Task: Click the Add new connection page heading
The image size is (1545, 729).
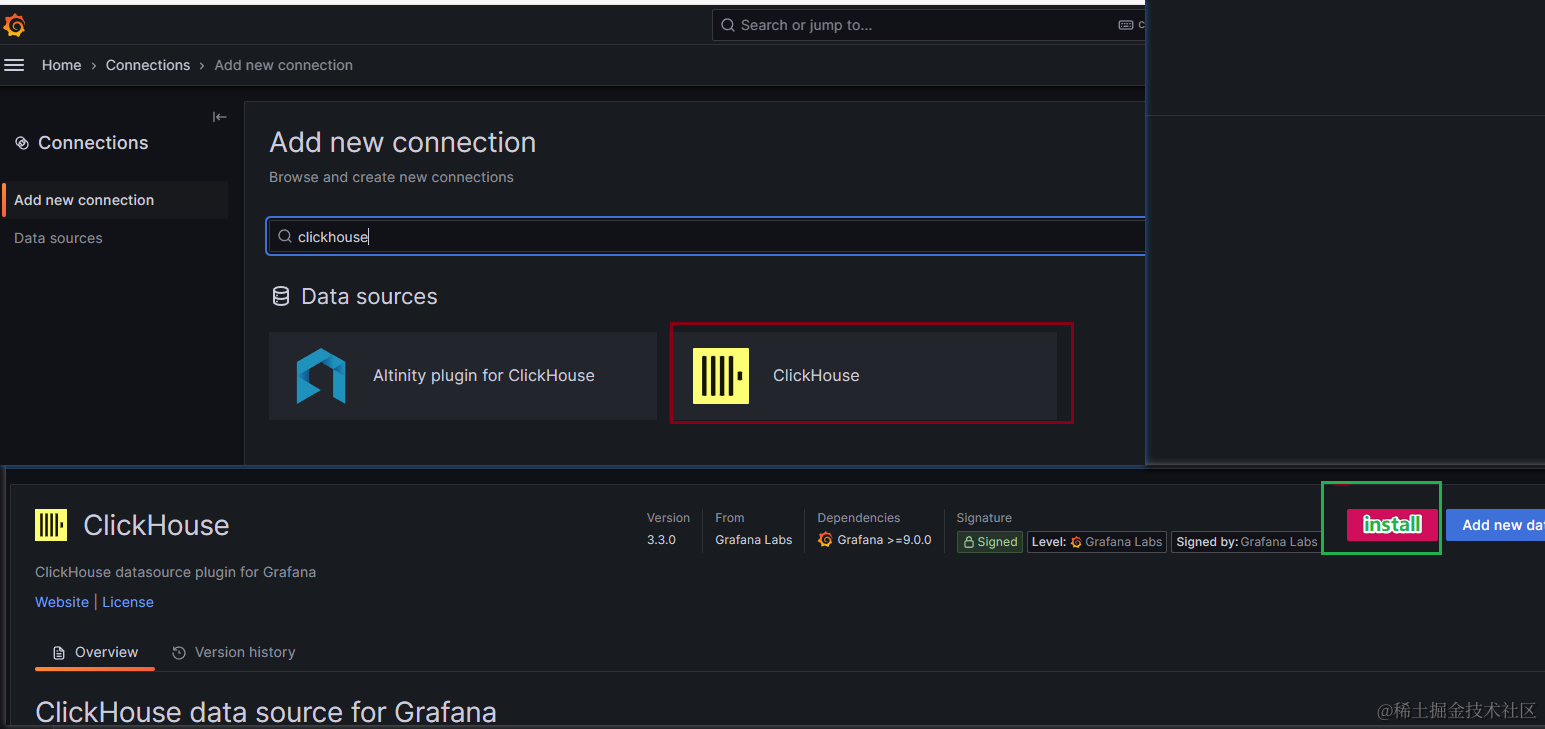Action: (403, 142)
